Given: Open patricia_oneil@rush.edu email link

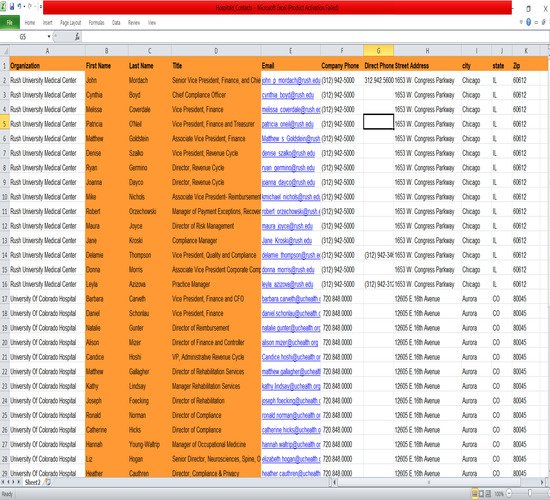Looking at the screenshot, I should tap(287, 124).
